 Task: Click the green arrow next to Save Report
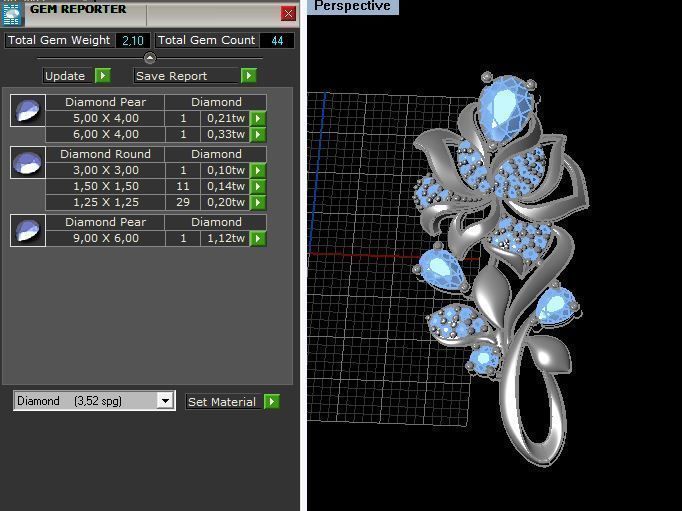click(249, 76)
